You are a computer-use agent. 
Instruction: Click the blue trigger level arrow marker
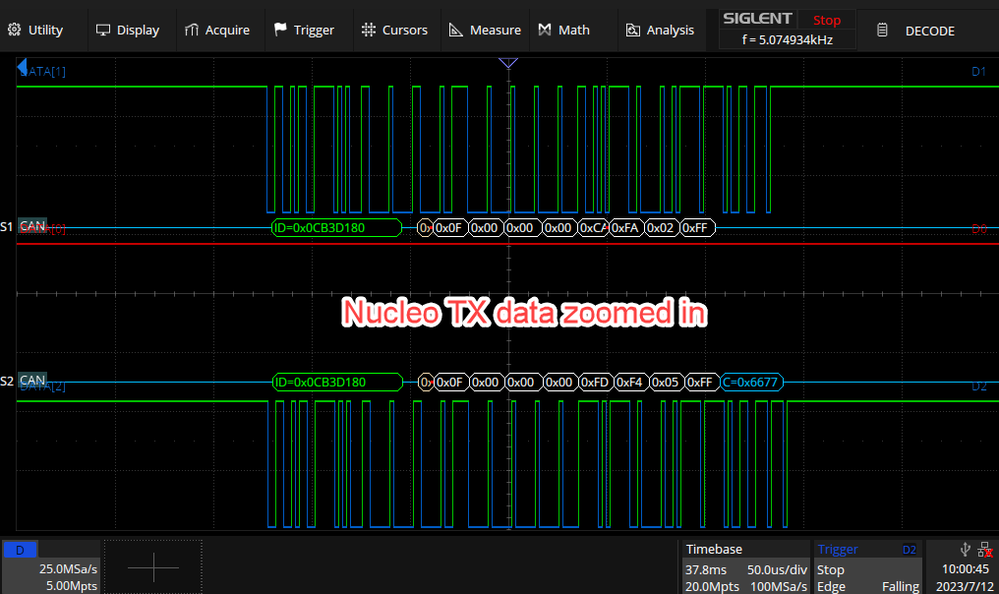coord(22,66)
